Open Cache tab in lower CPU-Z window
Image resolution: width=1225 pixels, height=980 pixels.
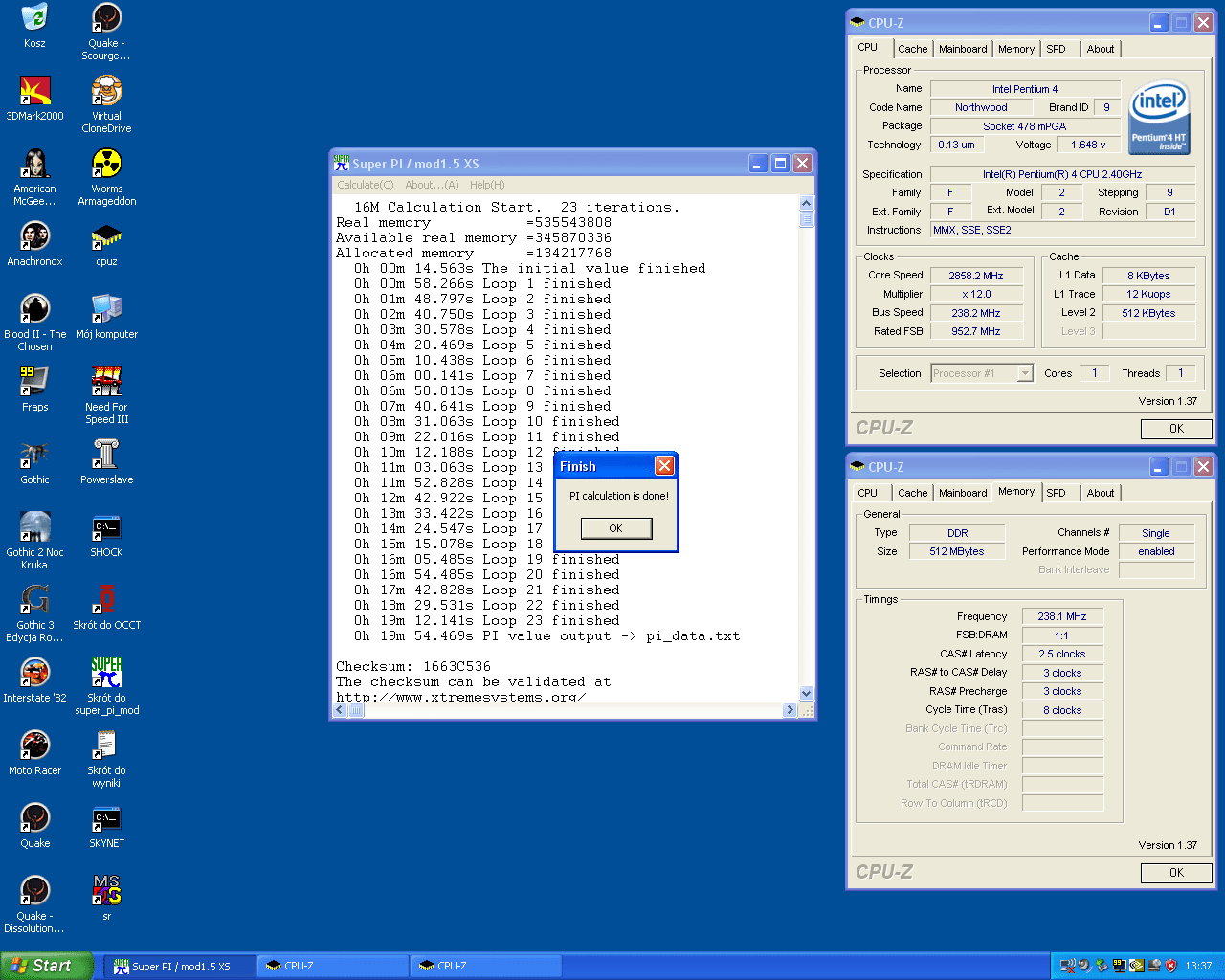(x=912, y=493)
